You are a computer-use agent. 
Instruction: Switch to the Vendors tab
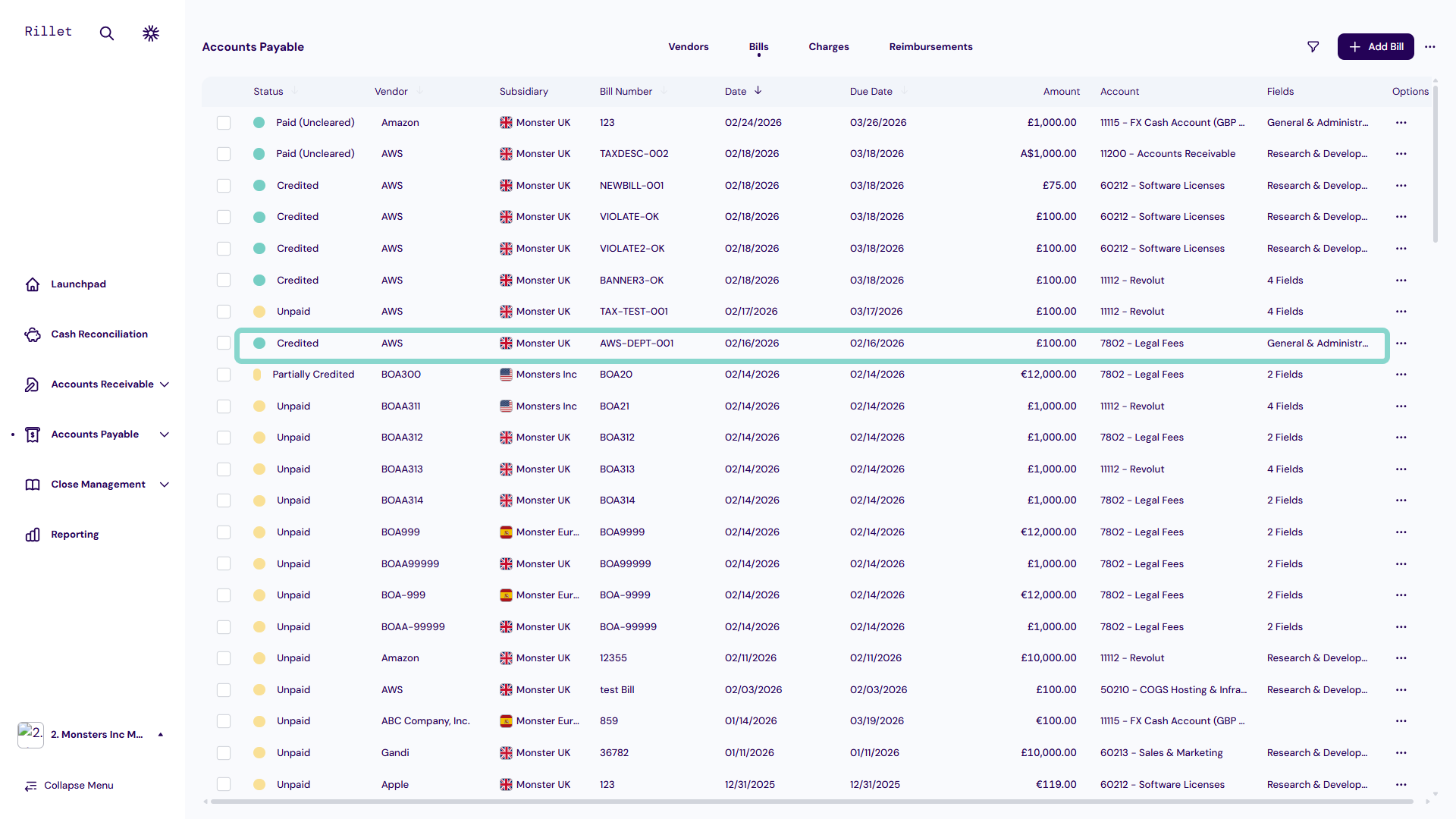coord(688,47)
